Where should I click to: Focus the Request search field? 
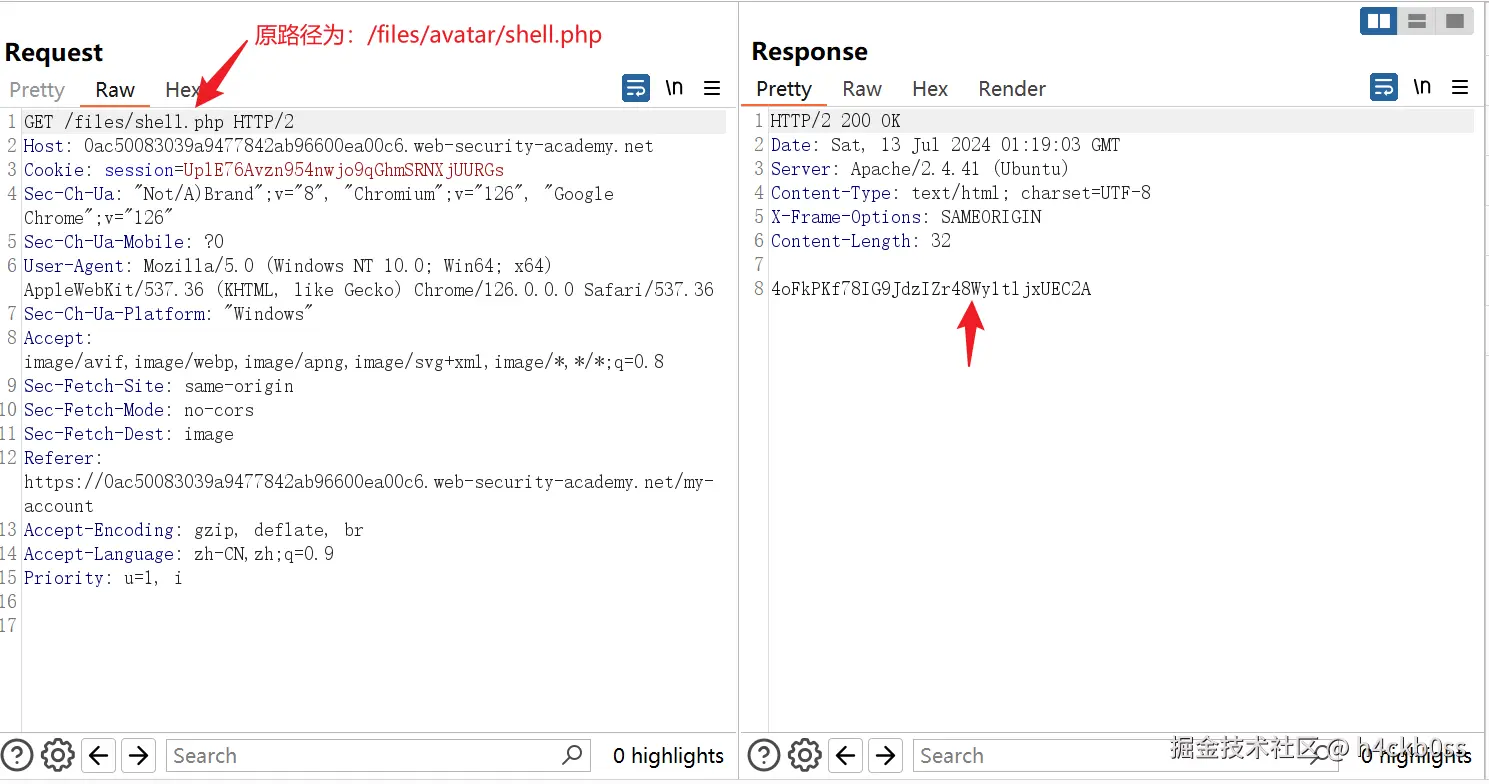[378, 755]
